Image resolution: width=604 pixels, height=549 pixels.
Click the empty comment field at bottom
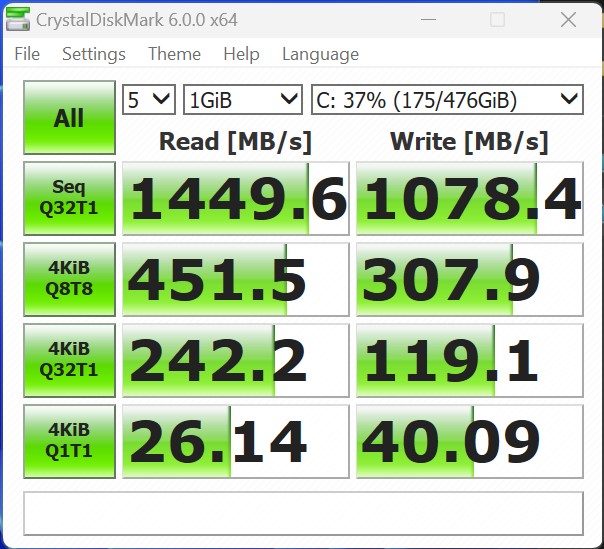click(304, 513)
